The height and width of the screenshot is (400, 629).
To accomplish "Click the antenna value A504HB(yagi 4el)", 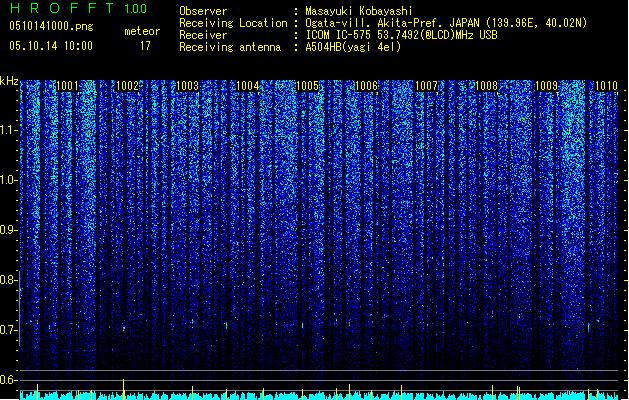I will point(353,47).
